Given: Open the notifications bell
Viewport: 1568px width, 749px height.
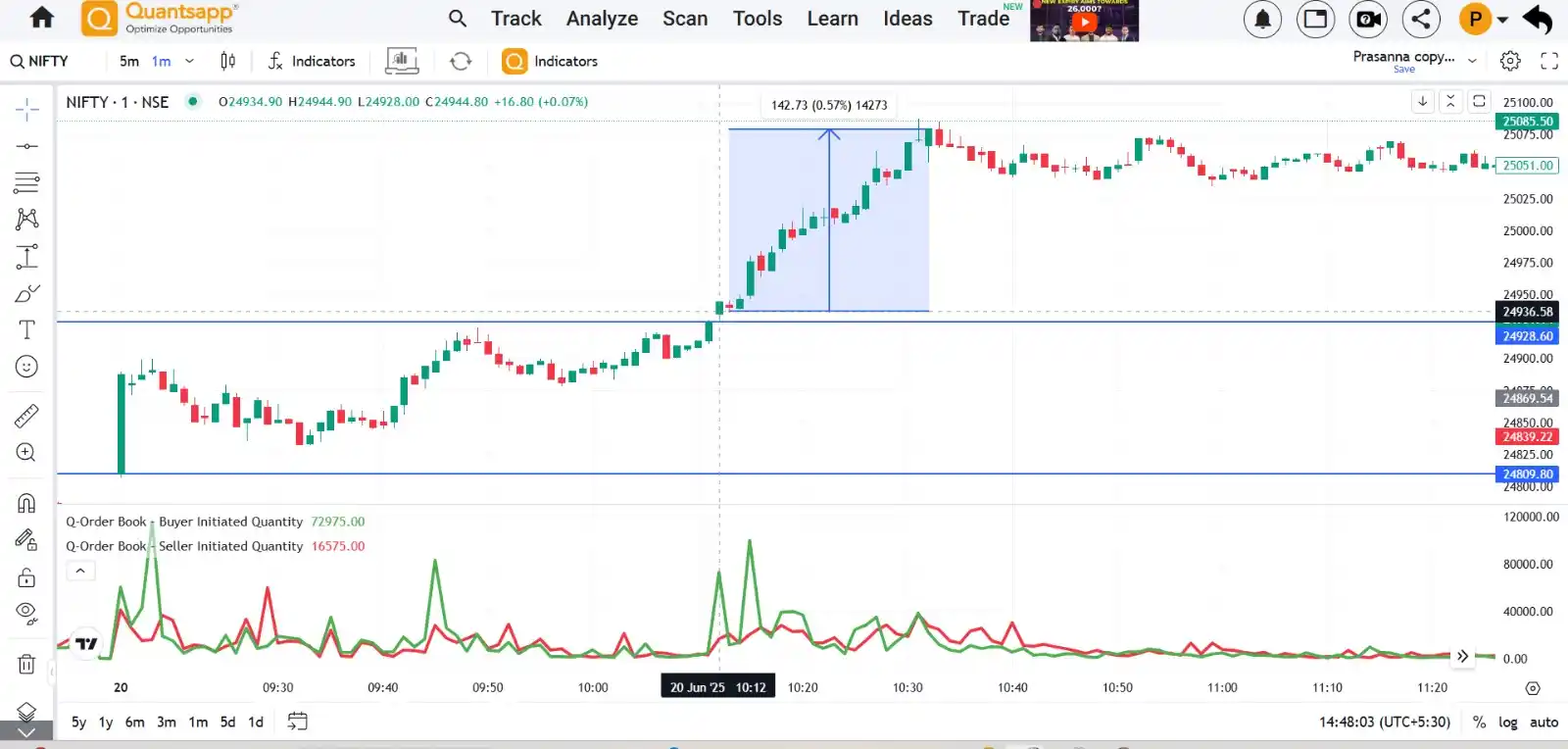Looking at the screenshot, I should pyautogui.click(x=1262, y=19).
